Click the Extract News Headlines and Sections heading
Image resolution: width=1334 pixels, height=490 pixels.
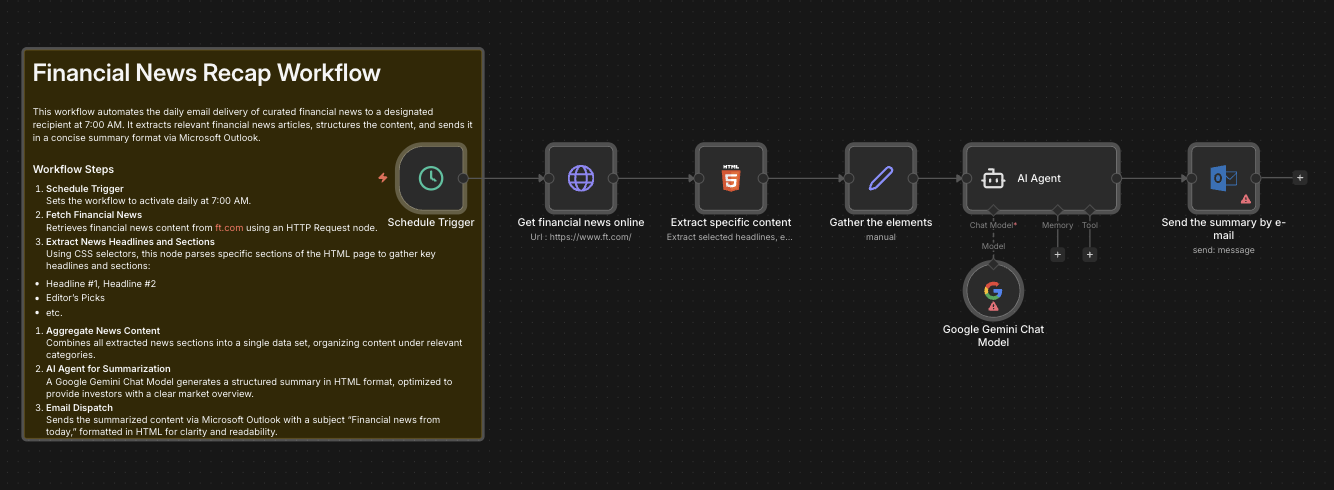[x=130, y=242]
